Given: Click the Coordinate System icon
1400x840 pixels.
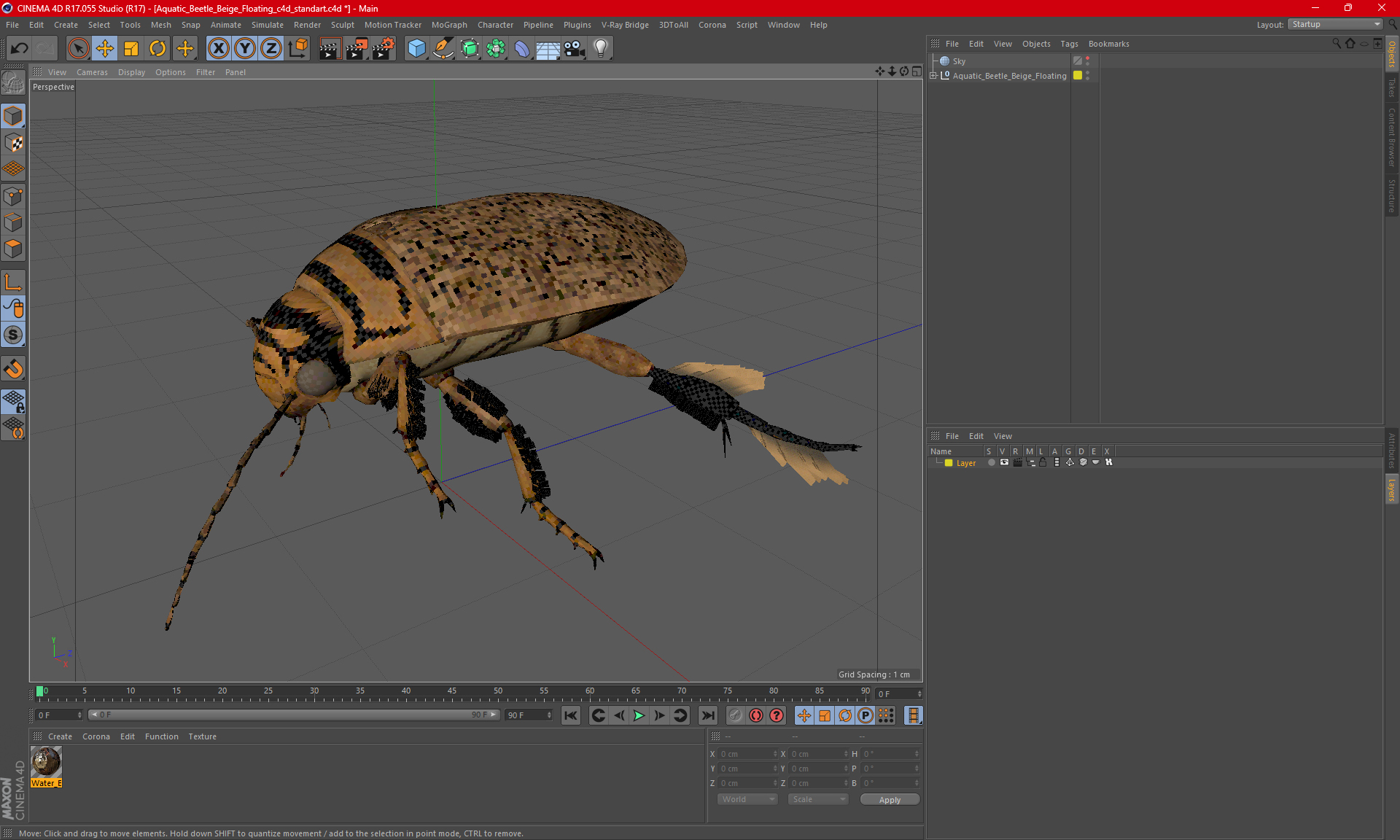Looking at the screenshot, I should pos(297,49).
